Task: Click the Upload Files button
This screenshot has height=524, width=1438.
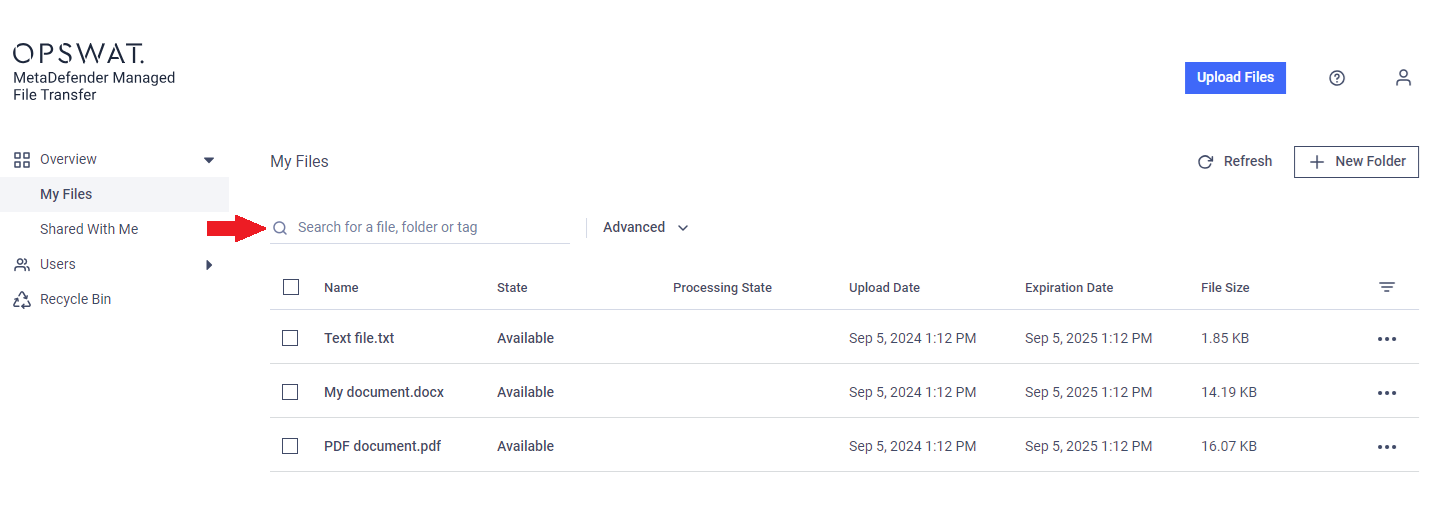Action: coord(1235,78)
